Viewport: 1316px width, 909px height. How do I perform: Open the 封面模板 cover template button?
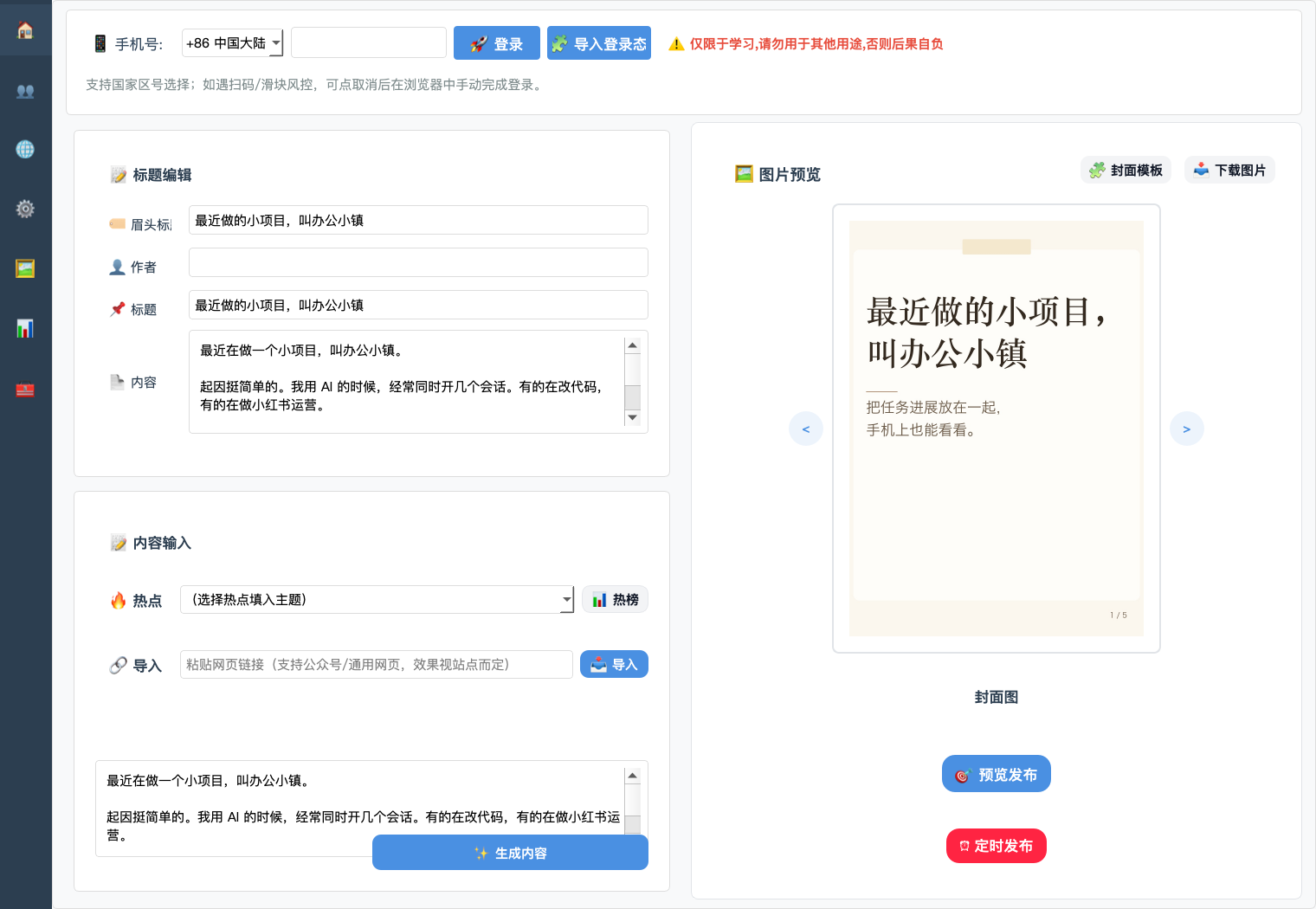click(1126, 170)
